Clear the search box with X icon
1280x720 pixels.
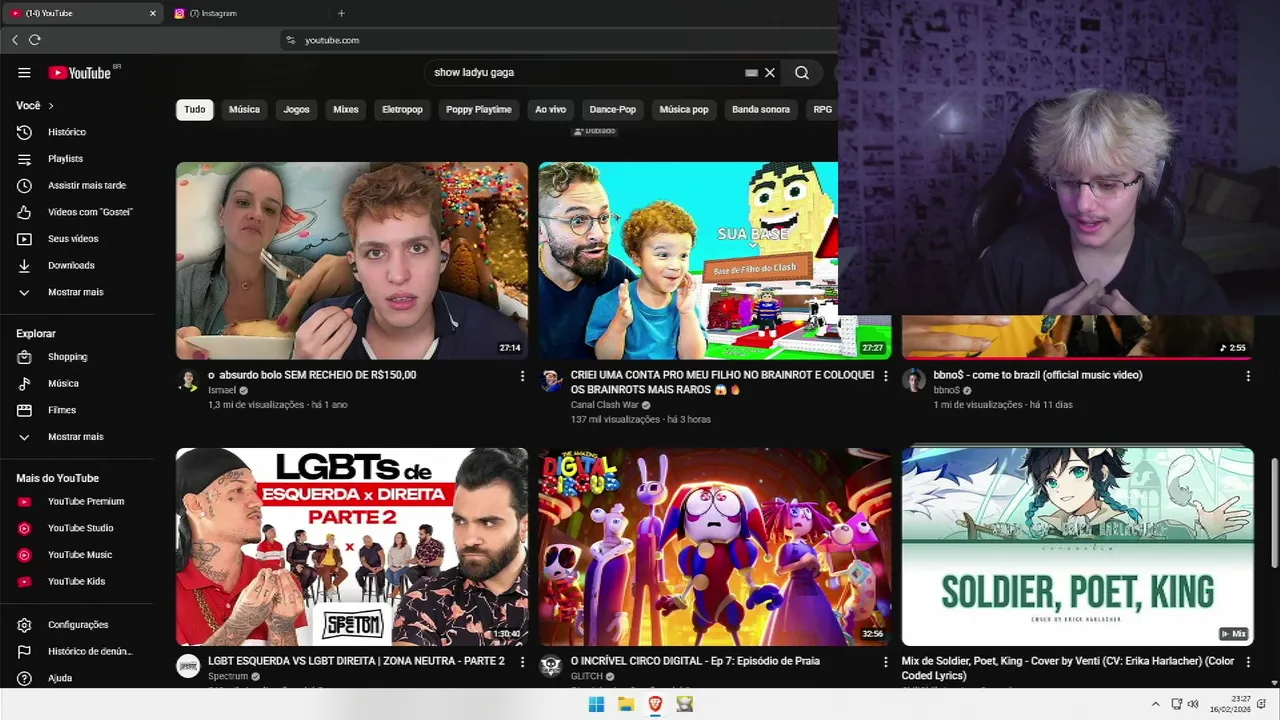(770, 73)
